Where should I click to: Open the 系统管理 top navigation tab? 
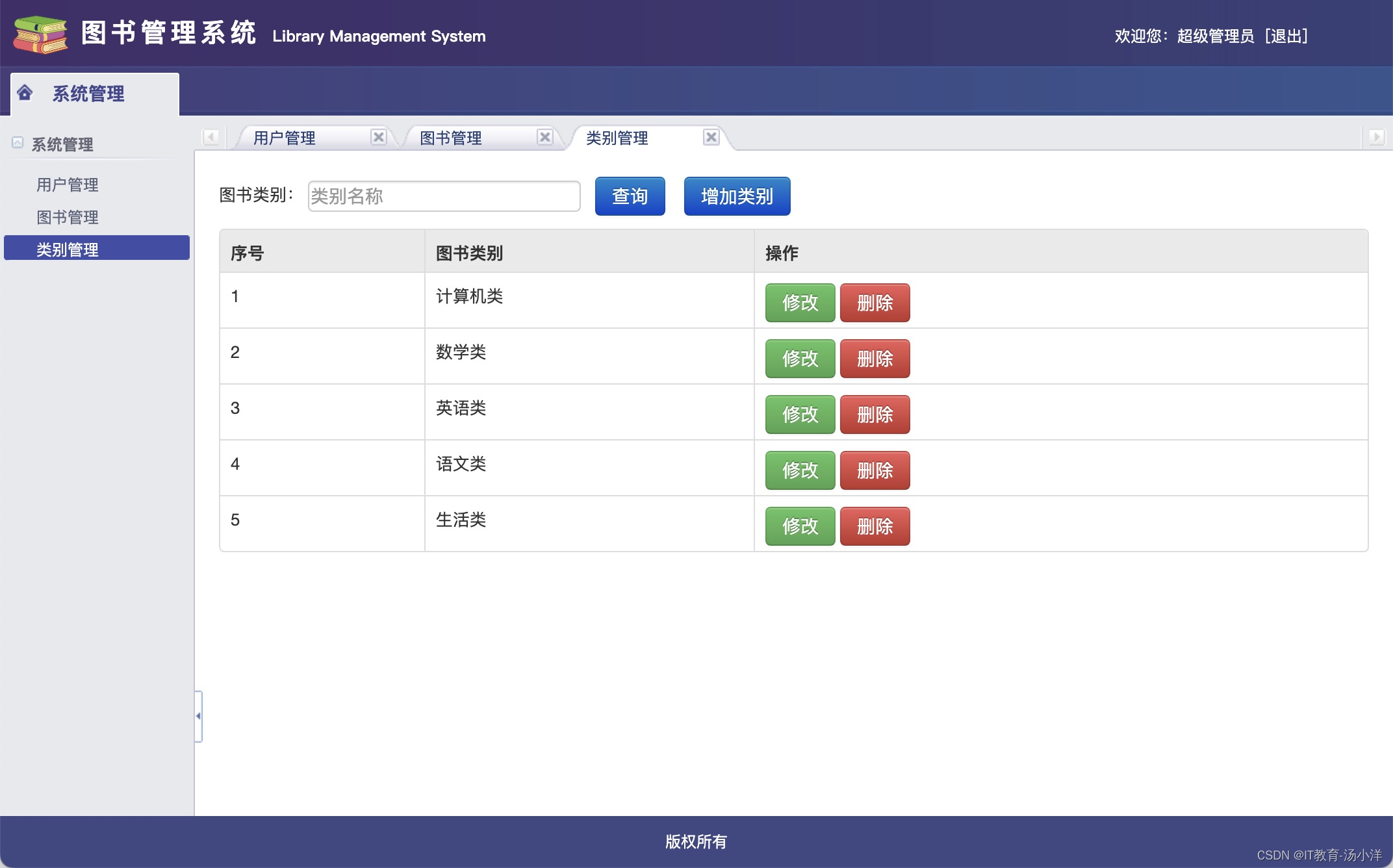pyautogui.click(x=95, y=94)
